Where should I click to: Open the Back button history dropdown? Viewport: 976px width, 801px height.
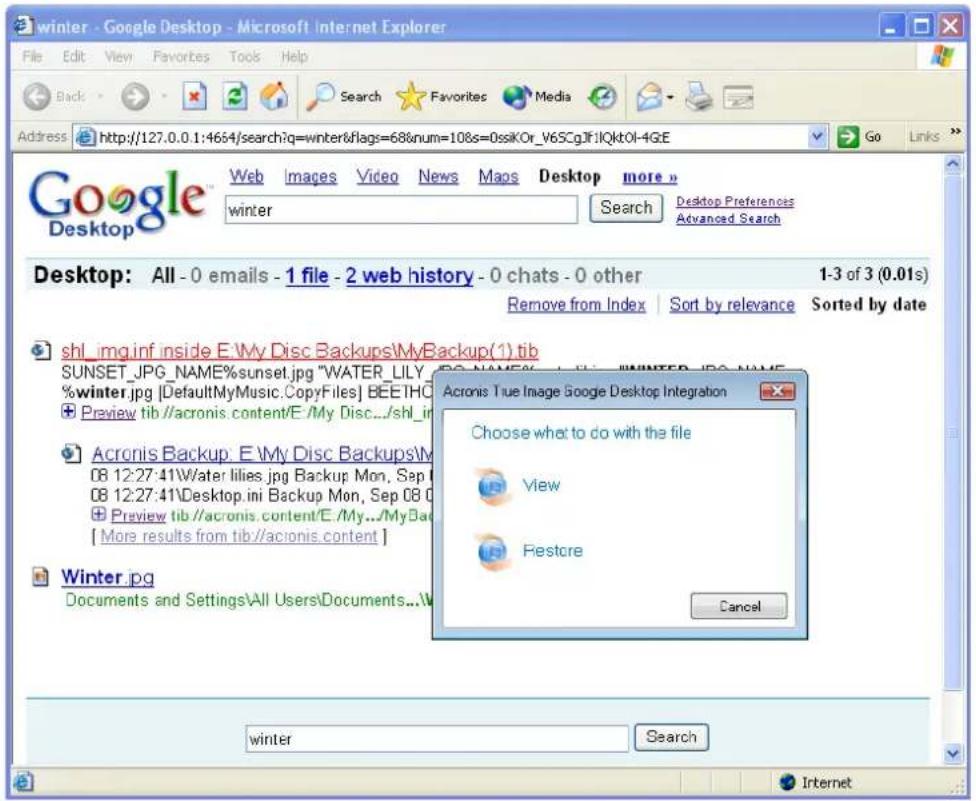click(x=100, y=96)
